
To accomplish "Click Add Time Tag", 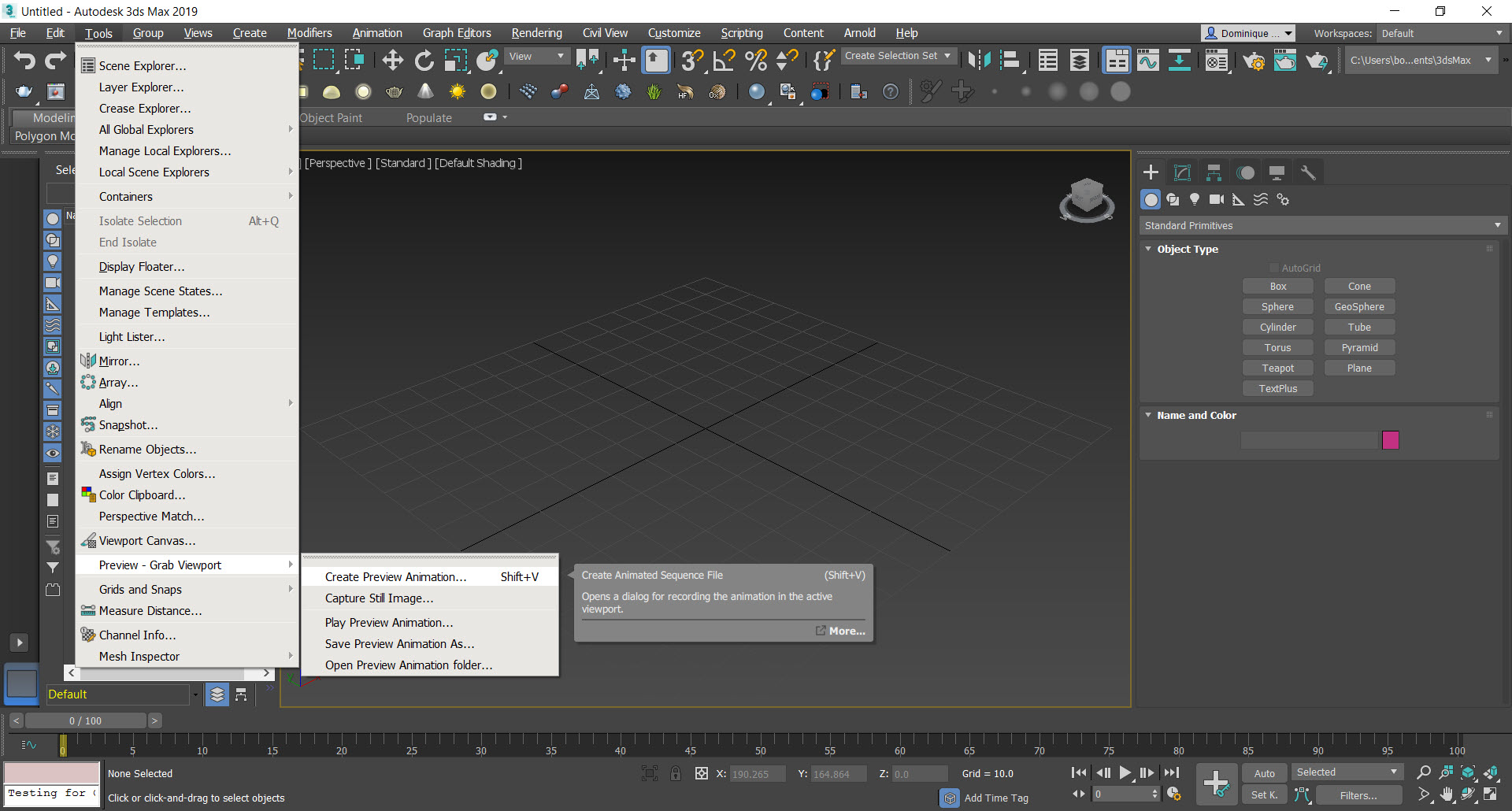I will click(x=996, y=798).
